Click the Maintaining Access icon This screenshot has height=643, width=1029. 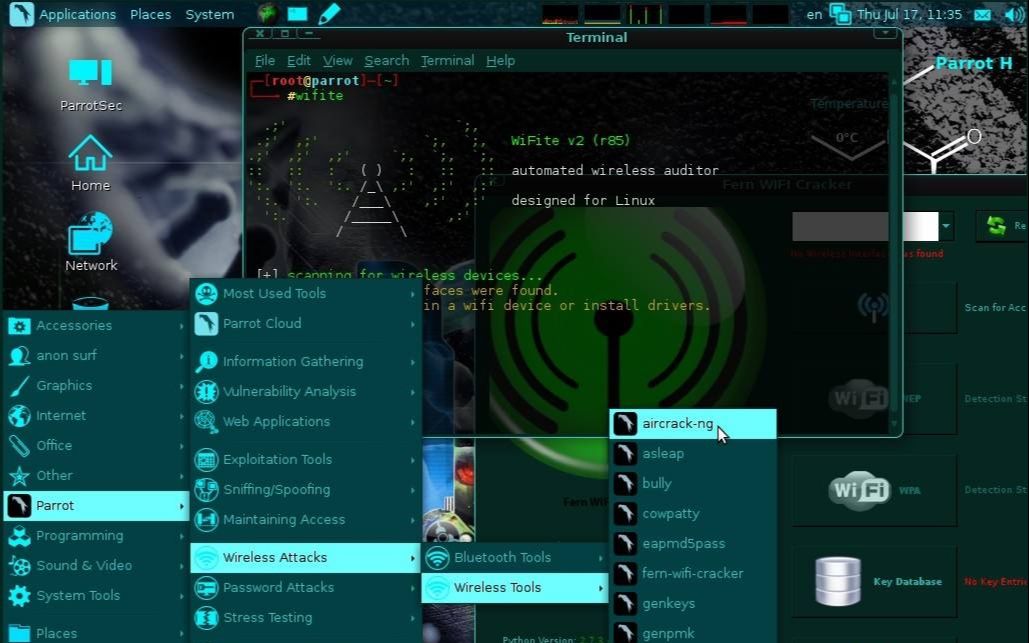coord(206,520)
